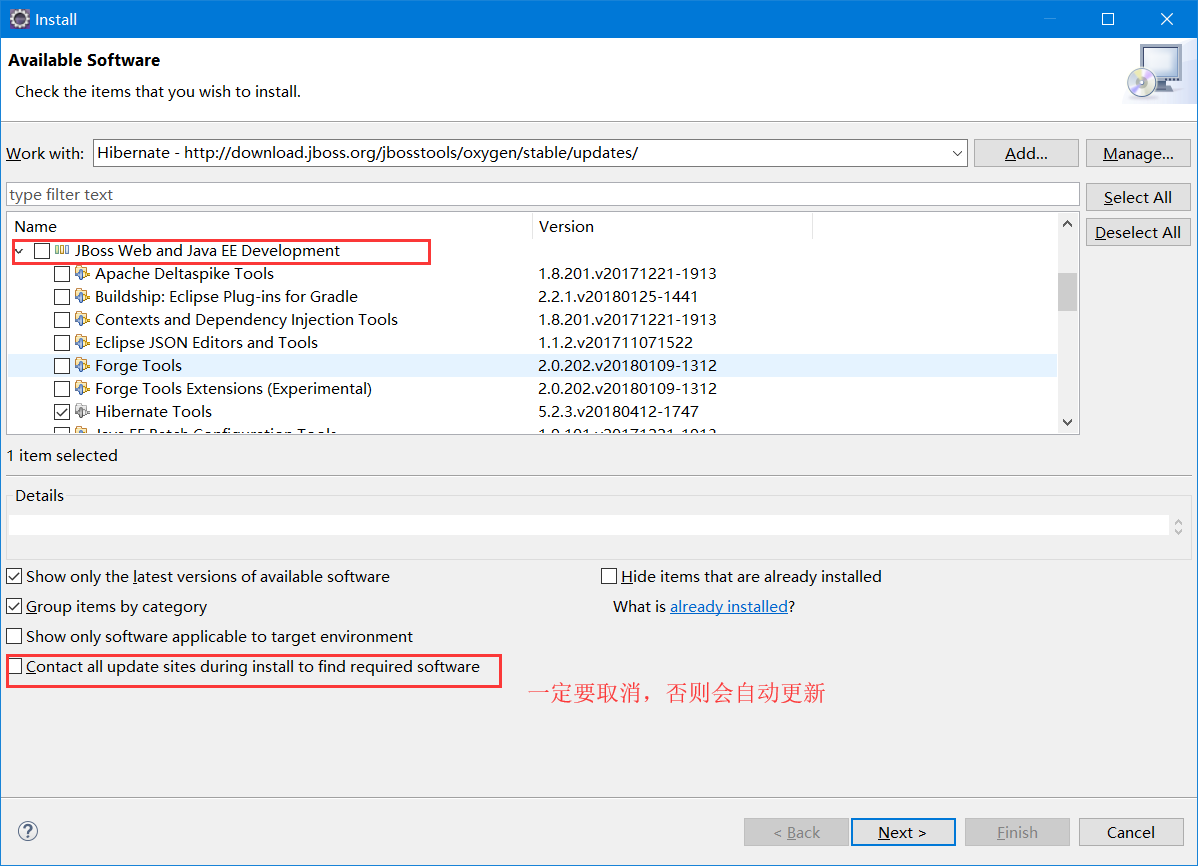The image size is (1198, 866).
Task: Enable Hide items that are already installed
Action: click(x=609, y=576)
